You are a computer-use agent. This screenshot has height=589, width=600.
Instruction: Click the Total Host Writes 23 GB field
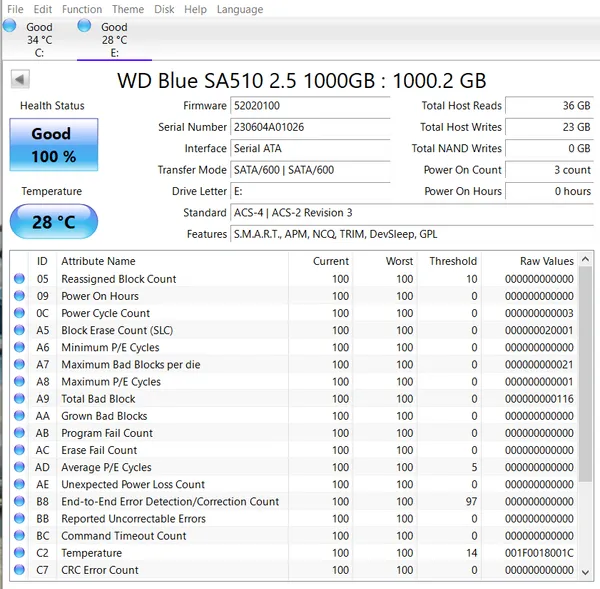tap(549, 127)
